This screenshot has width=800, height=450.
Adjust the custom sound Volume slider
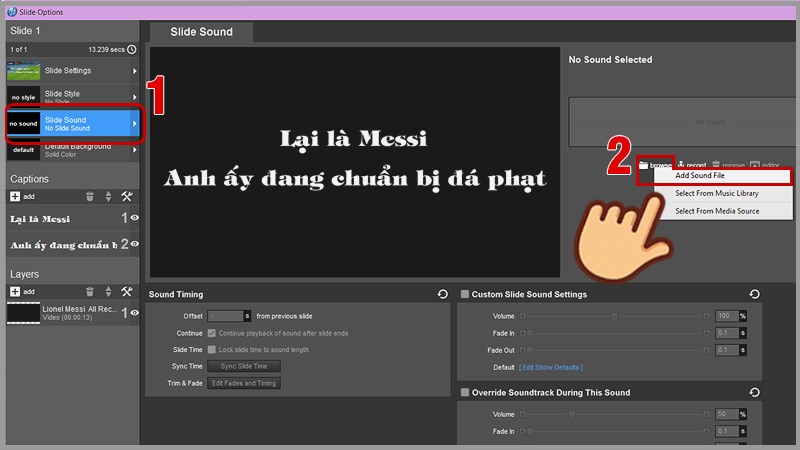pyautogui.click(x=615, y=316)
